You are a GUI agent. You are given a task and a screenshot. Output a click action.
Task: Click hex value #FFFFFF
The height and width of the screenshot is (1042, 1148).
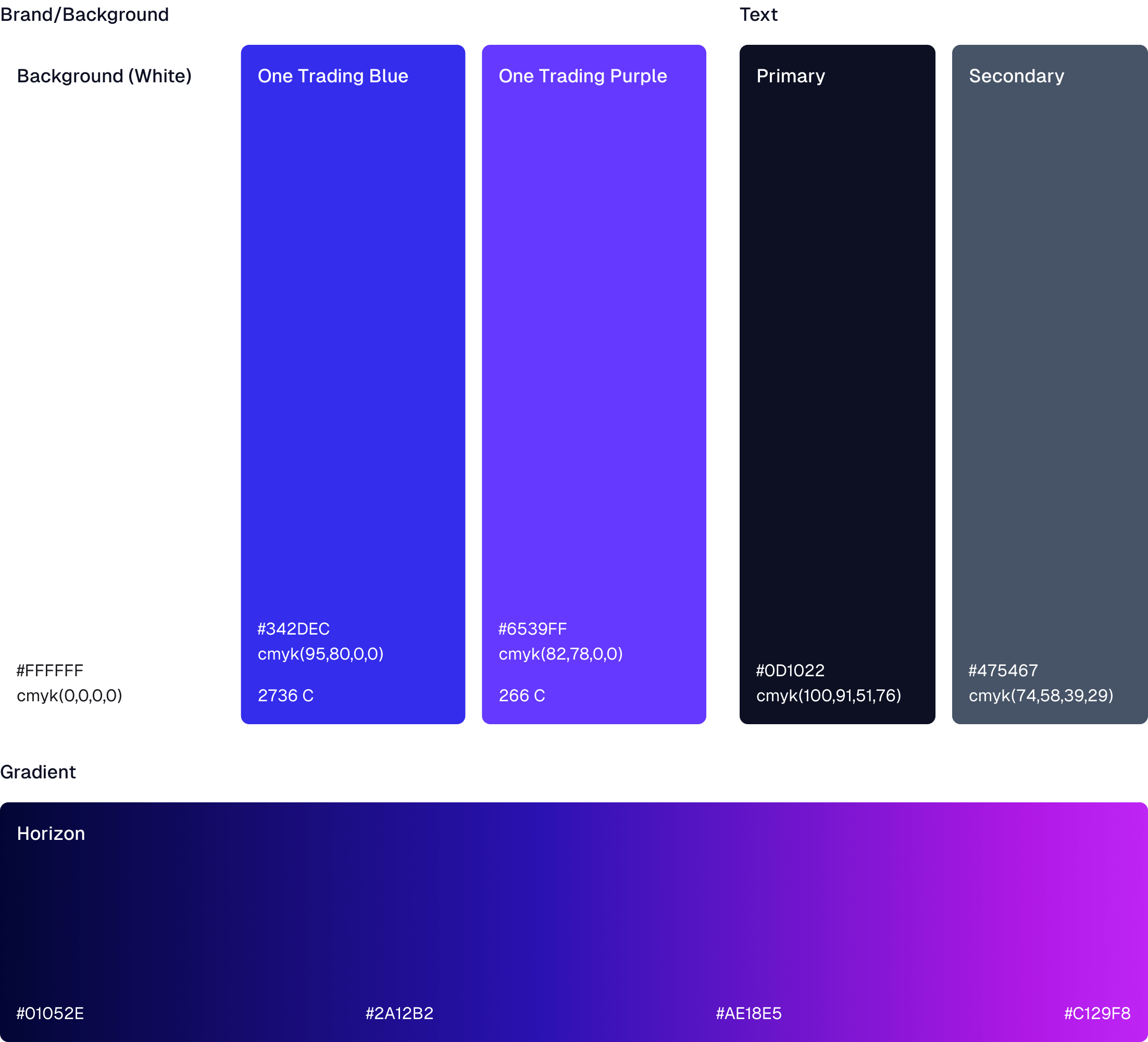tap(49, 671)
